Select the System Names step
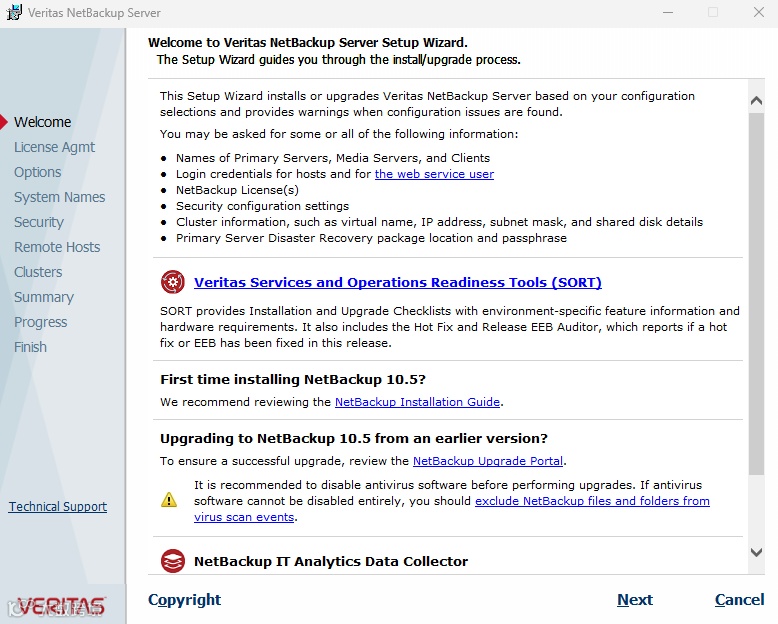 (x=60, y=197)
